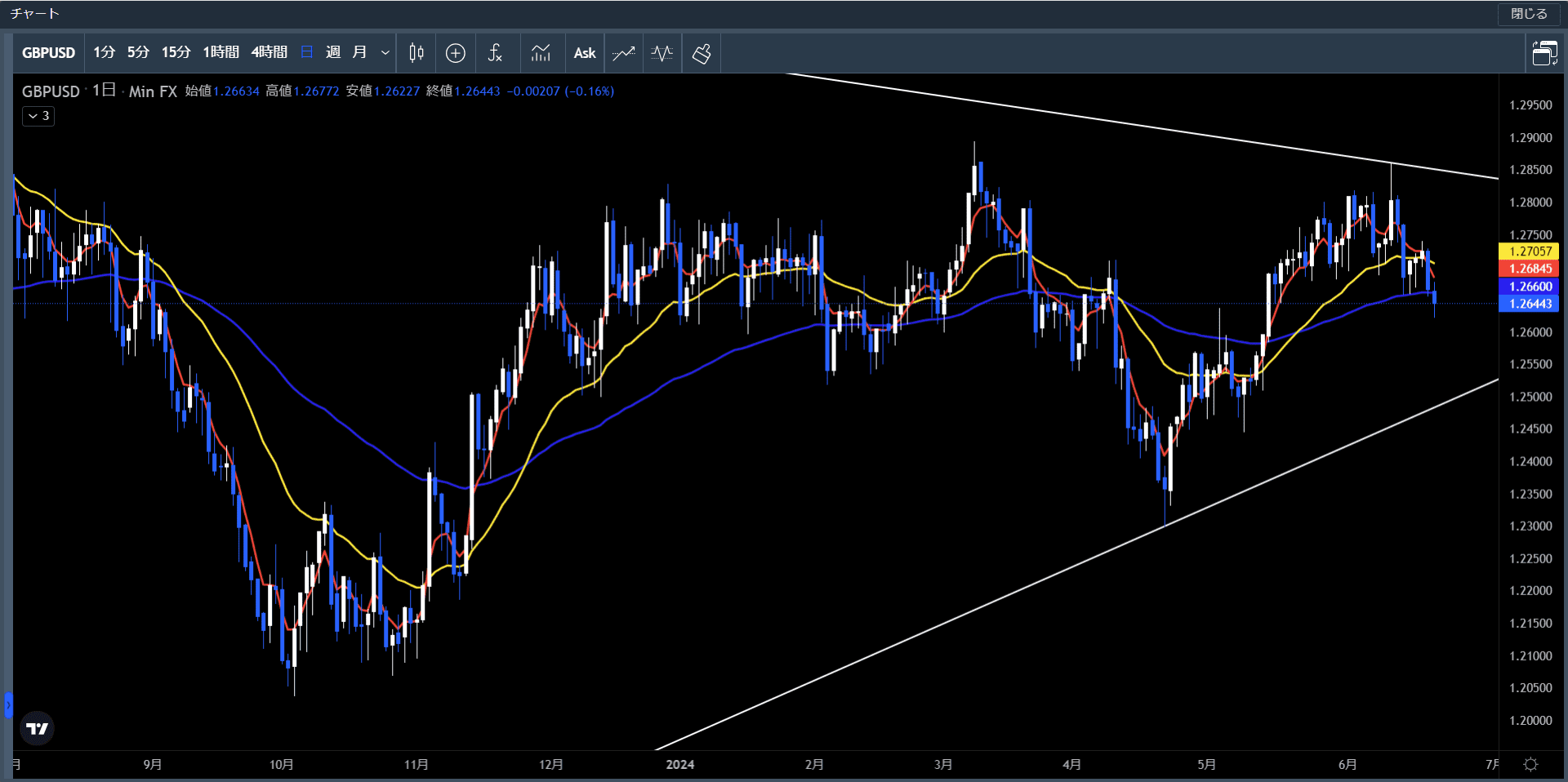Open the indicator templates chart icon
Screen dimensions: 1568x782
[x=541, y=53]
